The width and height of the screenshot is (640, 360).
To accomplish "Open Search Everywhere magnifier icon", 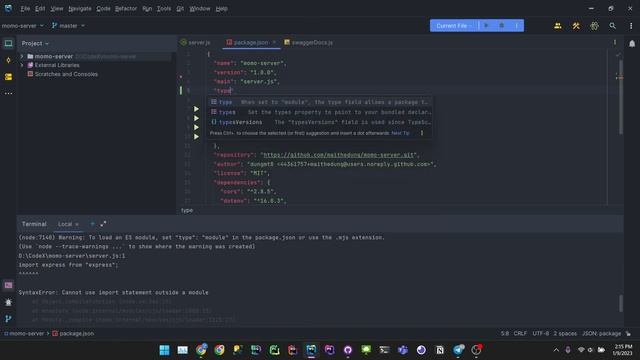I will point(612,26).
